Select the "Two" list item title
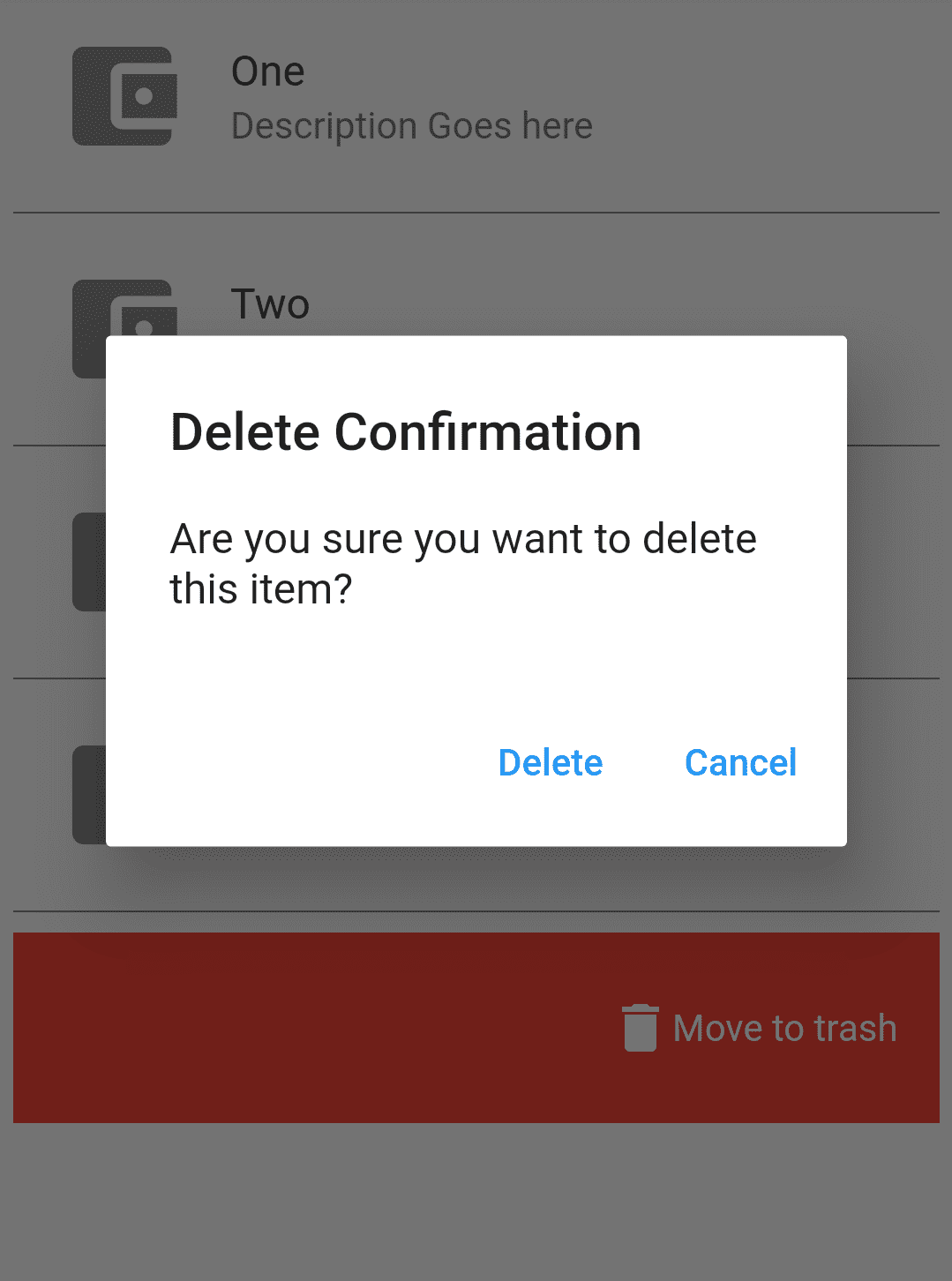This screenshot has height=1281, width=952. (270, 304)
